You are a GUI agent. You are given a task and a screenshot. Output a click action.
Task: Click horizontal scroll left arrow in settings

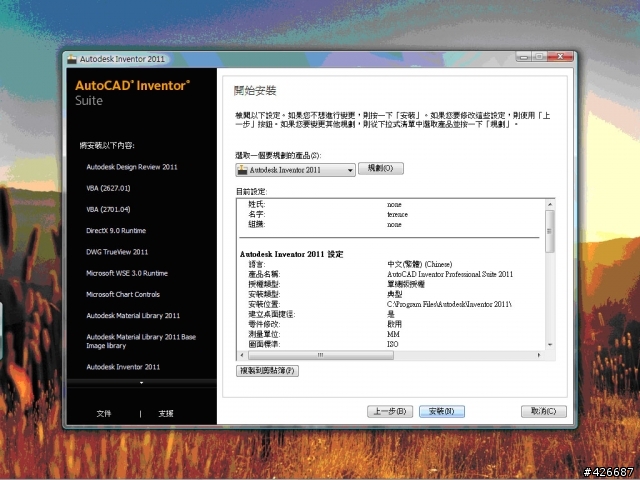[x=242, y=355]
